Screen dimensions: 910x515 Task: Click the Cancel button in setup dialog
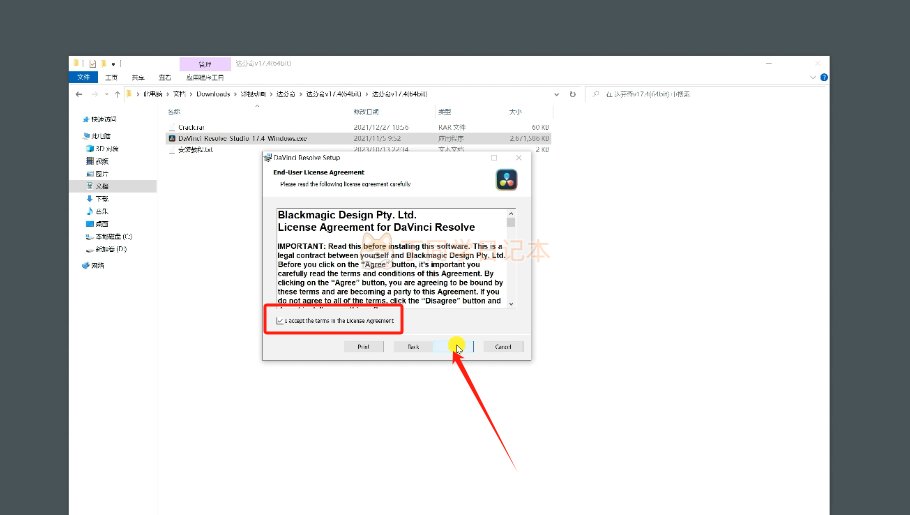pyautogui.click(x=503, y=347)
